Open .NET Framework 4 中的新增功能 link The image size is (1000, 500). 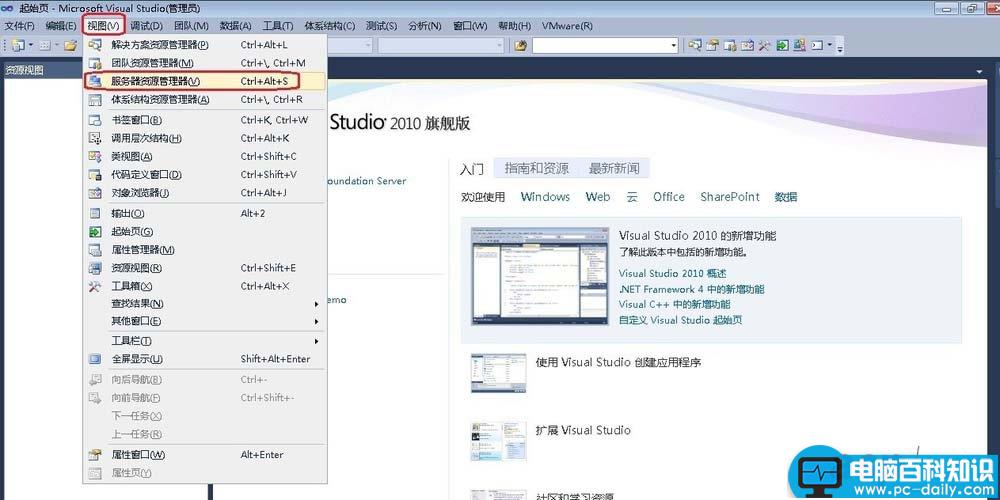(x=691, y=289)
